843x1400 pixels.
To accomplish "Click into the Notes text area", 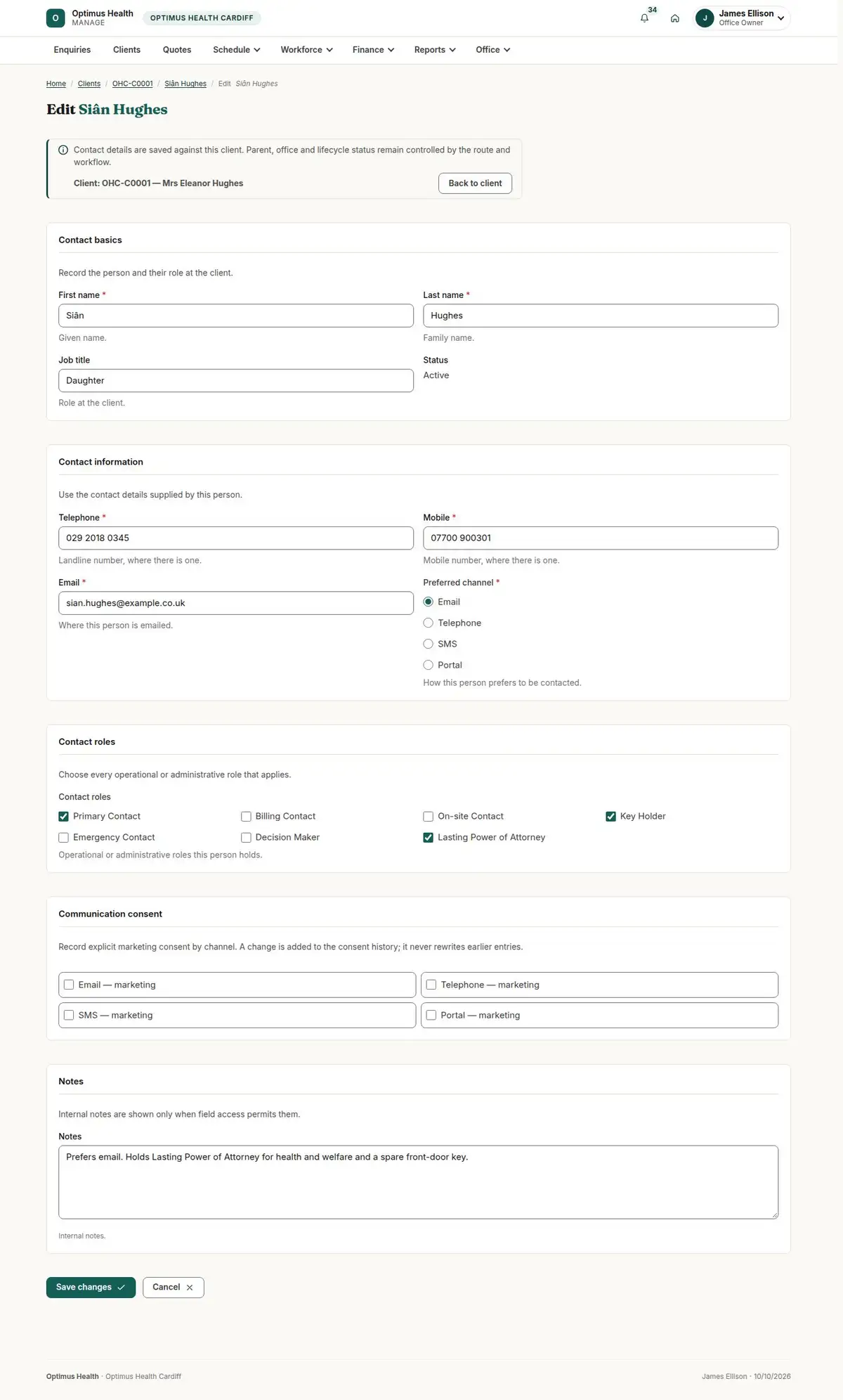I will [x=418, y=1182].
